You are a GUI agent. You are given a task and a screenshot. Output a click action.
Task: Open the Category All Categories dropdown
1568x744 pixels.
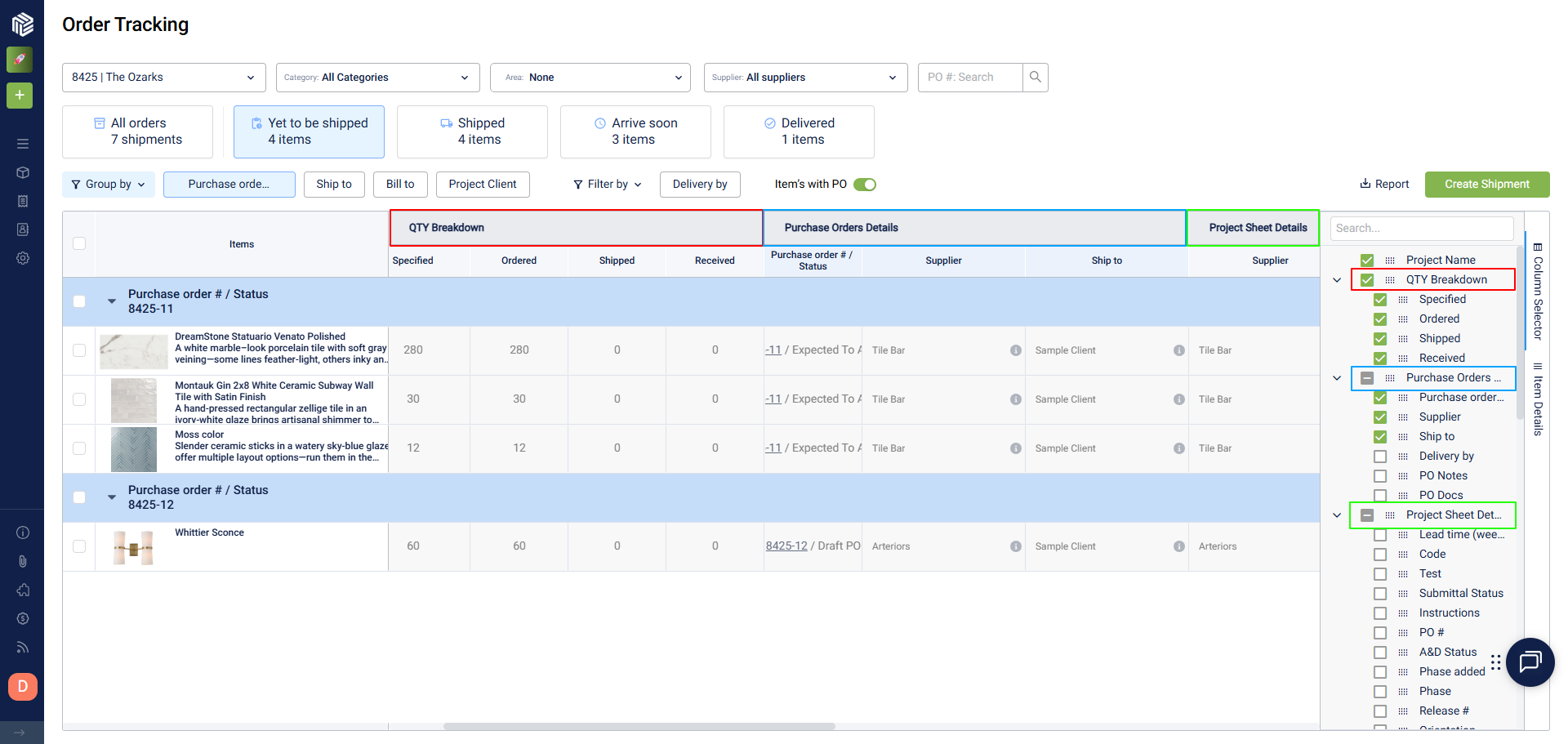(x=378, y=78)
